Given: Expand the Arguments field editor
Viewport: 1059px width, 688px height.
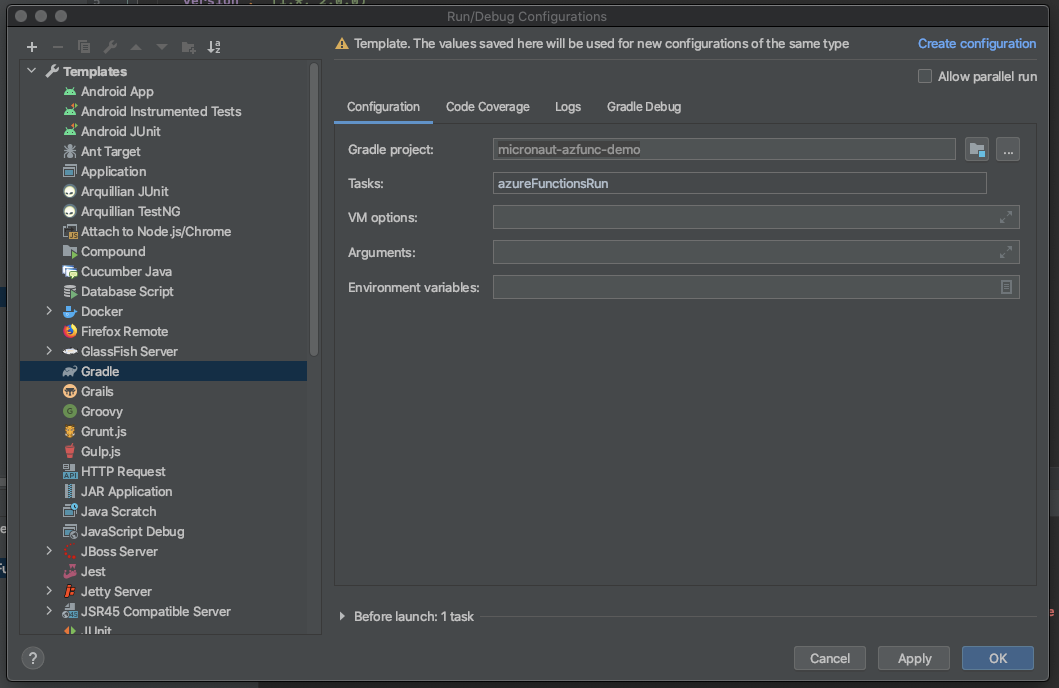Looking at the screenshot, I should click(x=1006, y=252).
